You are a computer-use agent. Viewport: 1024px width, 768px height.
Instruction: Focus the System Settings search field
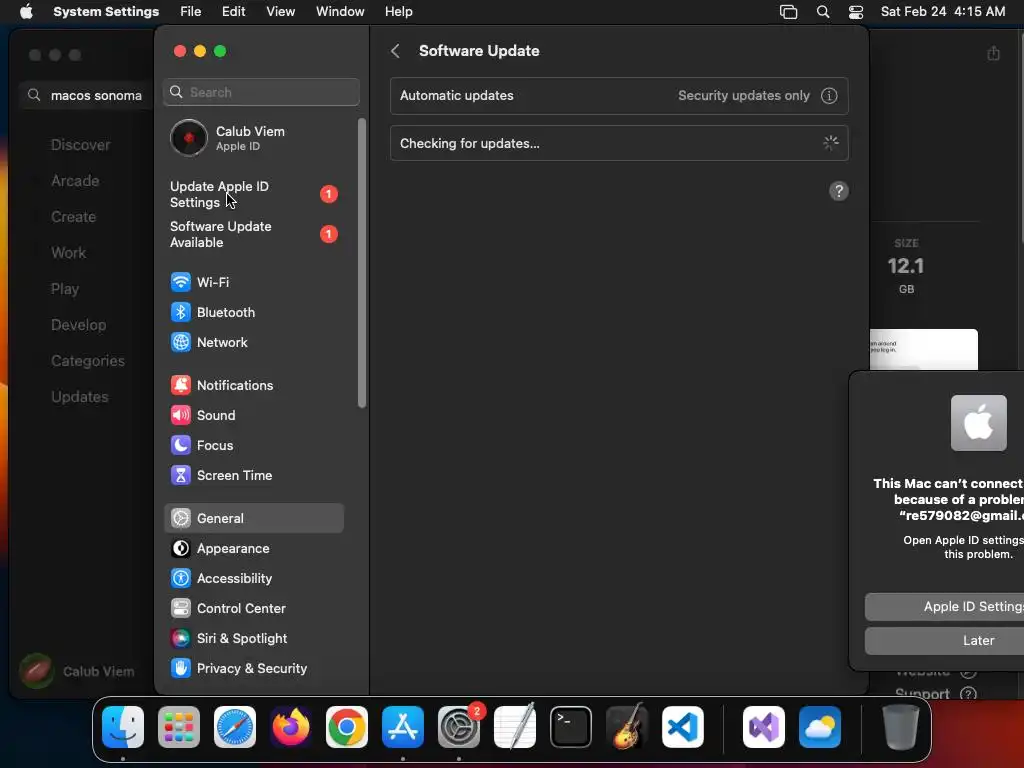coord(261,92)
